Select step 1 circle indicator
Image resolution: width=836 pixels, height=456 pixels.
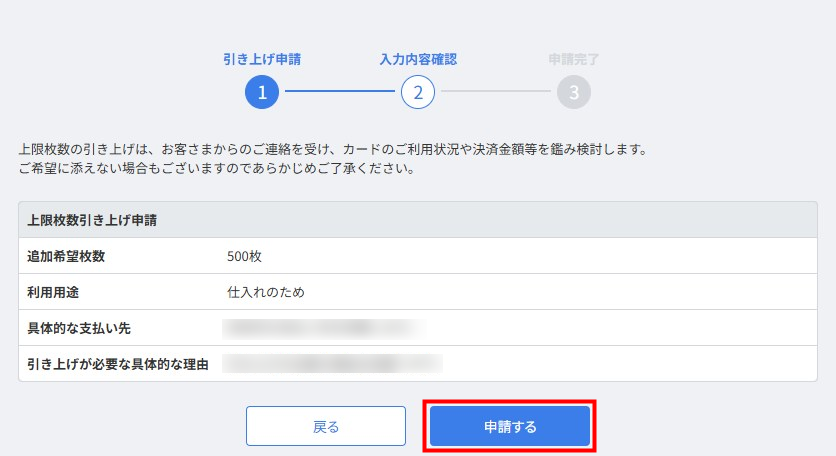pyautogui.click(x=262, y=92)
